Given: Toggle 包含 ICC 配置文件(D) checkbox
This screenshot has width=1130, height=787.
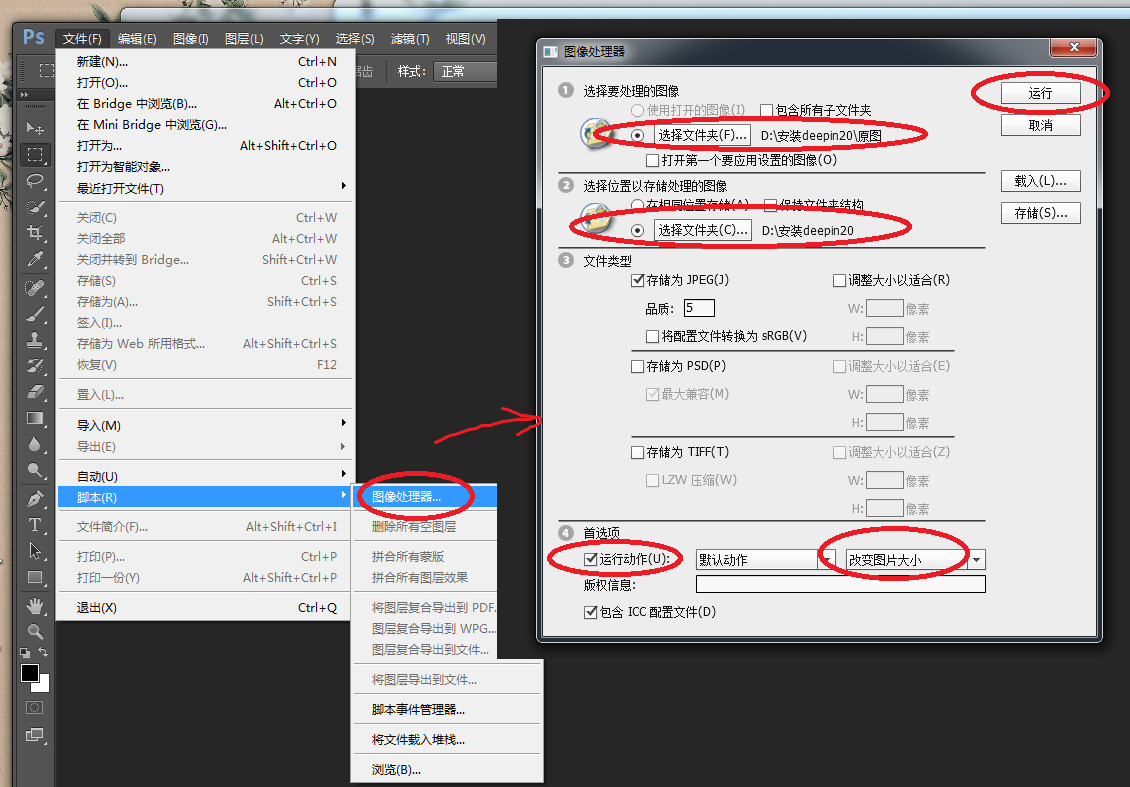Looking at the screenshot, I should (590, 612).
